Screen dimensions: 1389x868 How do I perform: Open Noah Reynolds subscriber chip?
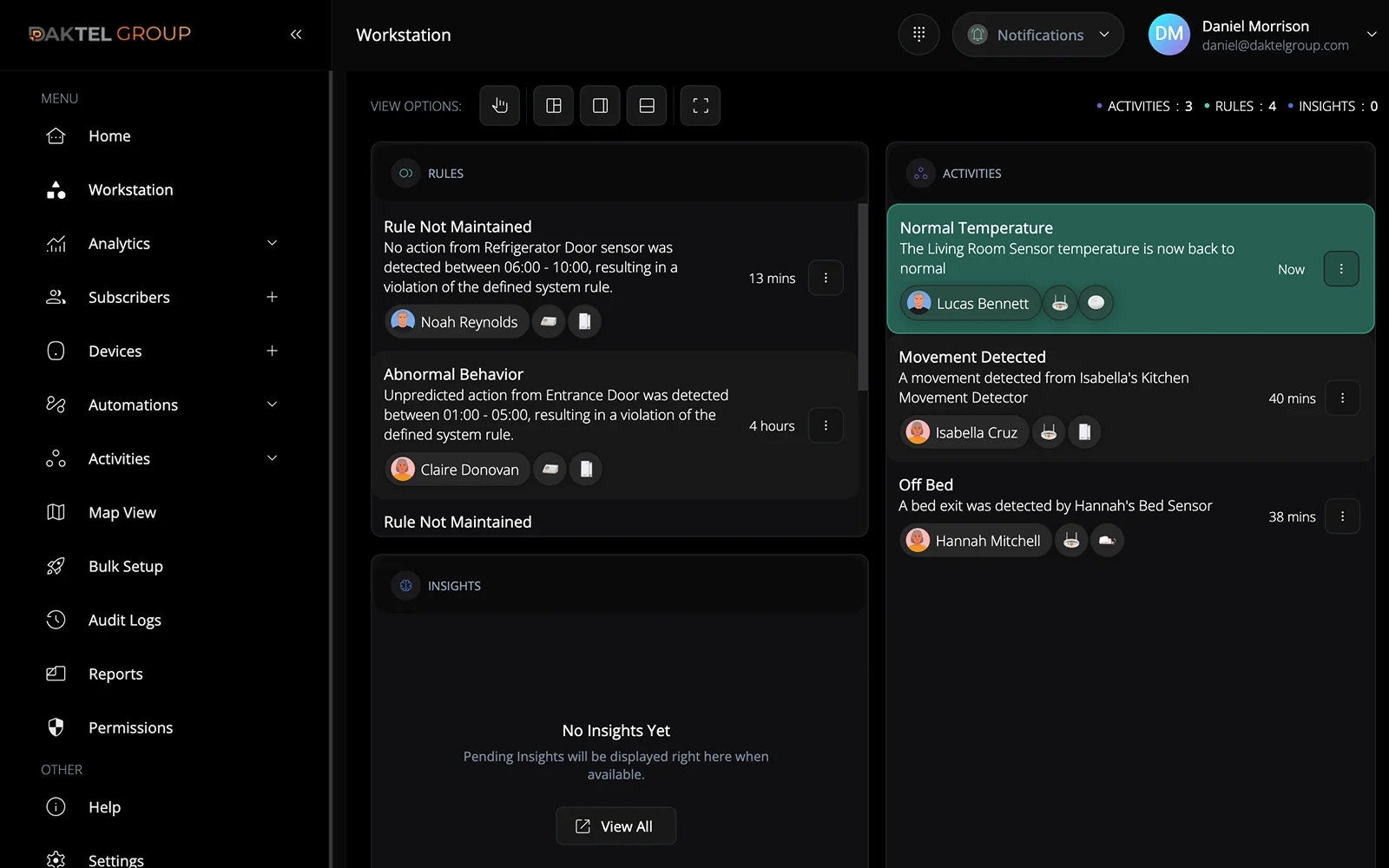tap(457, 322)
